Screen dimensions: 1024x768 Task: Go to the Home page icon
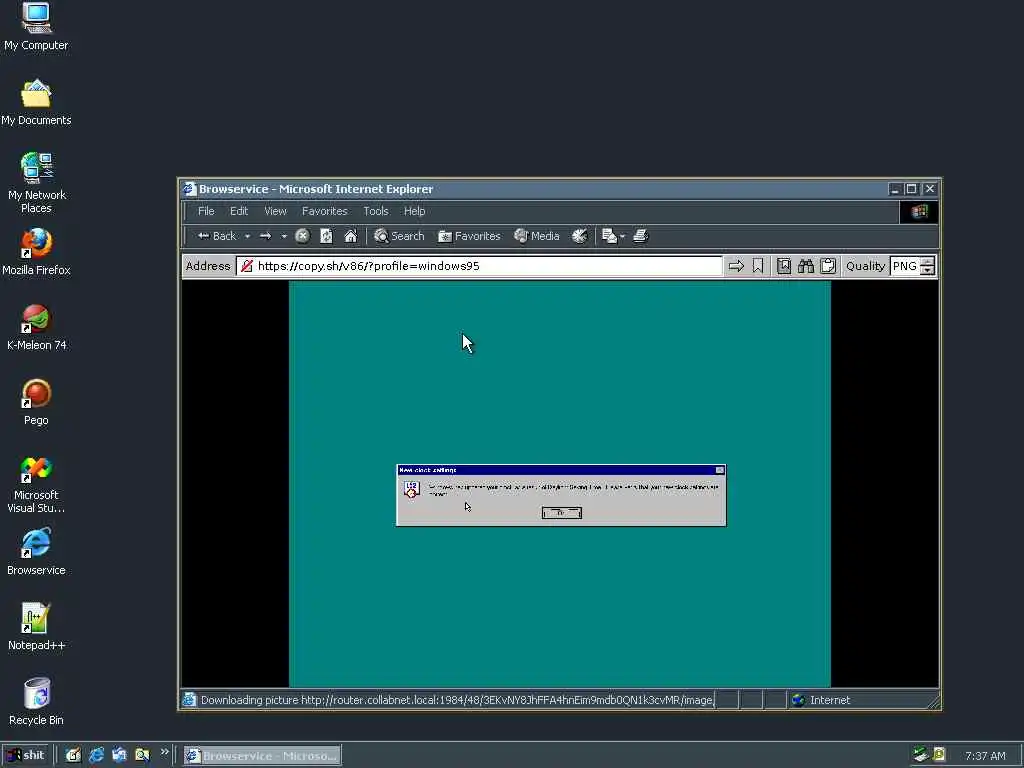pos(351,236)
